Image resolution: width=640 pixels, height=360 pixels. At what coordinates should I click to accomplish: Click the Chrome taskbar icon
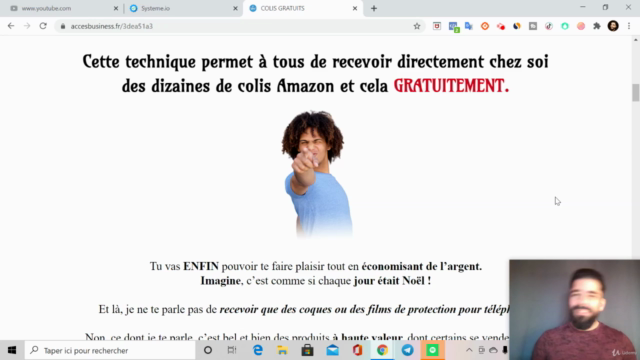382,350
